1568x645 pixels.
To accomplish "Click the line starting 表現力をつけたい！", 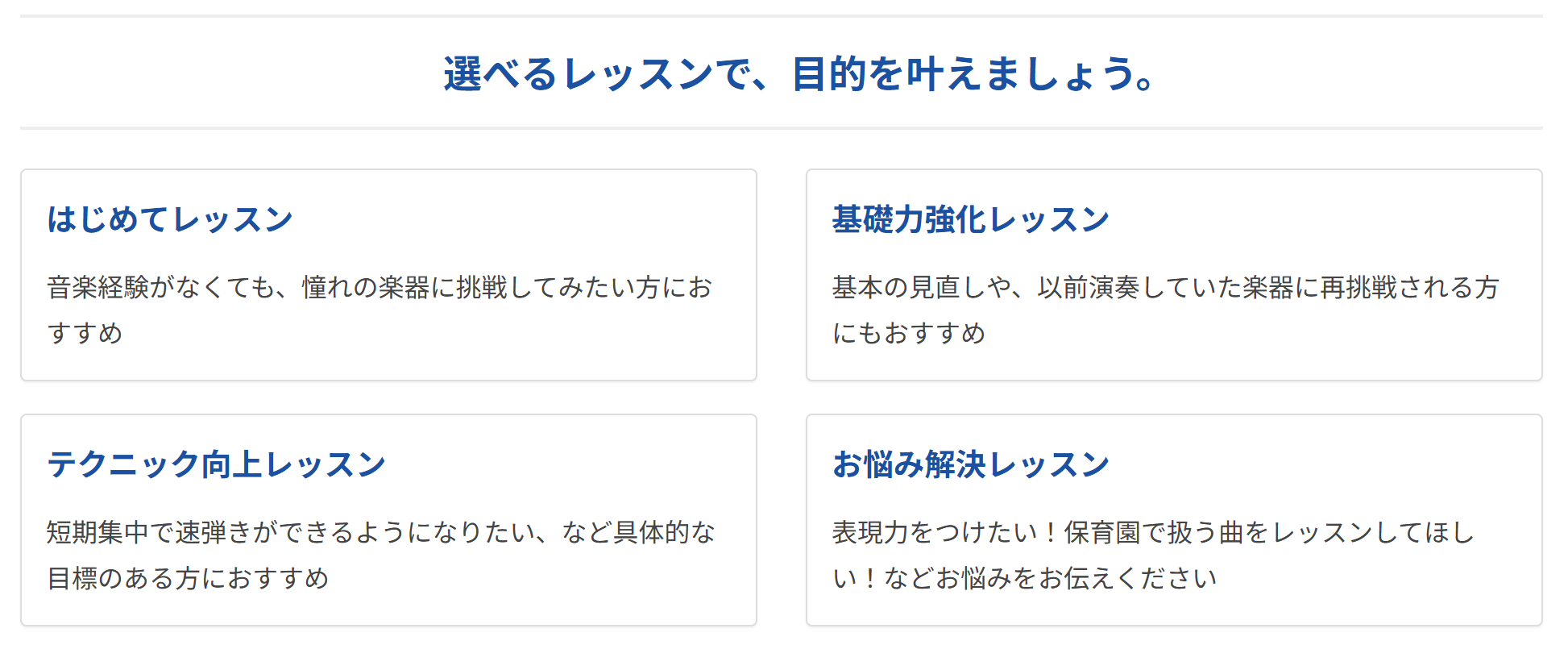I will pyautogui.click(x=1153, y=532).
